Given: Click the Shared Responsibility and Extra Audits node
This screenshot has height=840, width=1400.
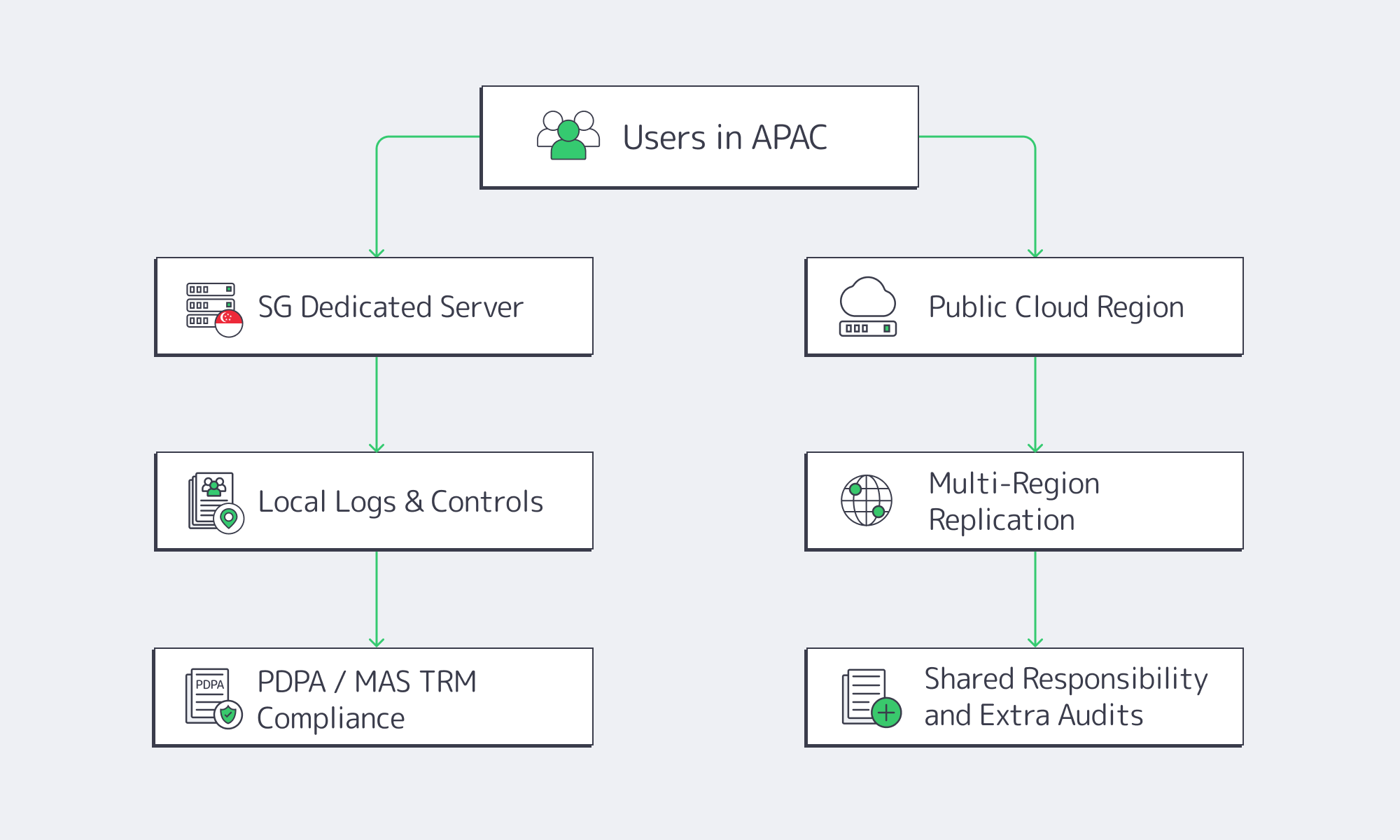Looking at the screenshot, I should pos(1023,697).
